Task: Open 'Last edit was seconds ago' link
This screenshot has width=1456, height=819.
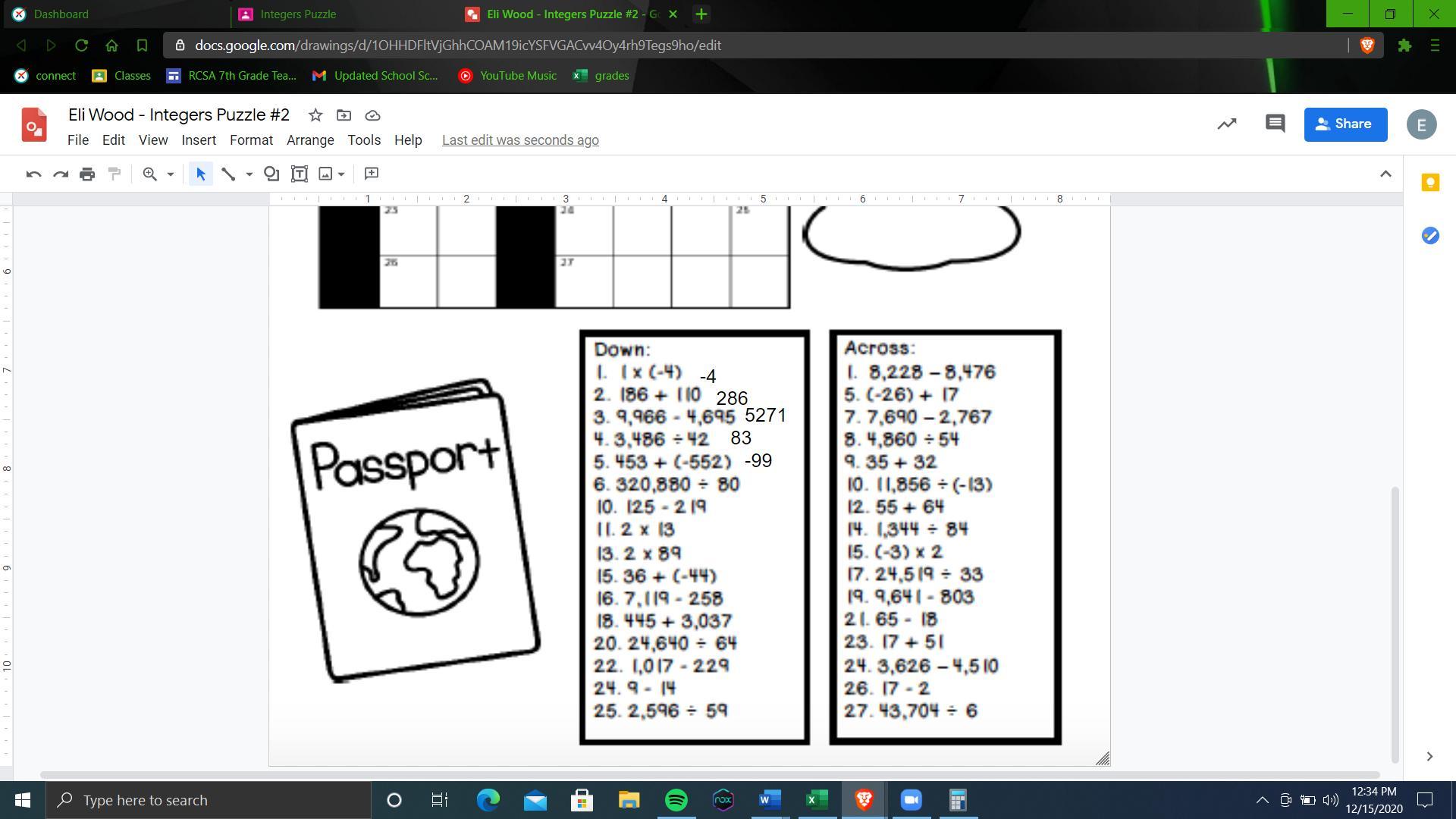Action: 520,140
